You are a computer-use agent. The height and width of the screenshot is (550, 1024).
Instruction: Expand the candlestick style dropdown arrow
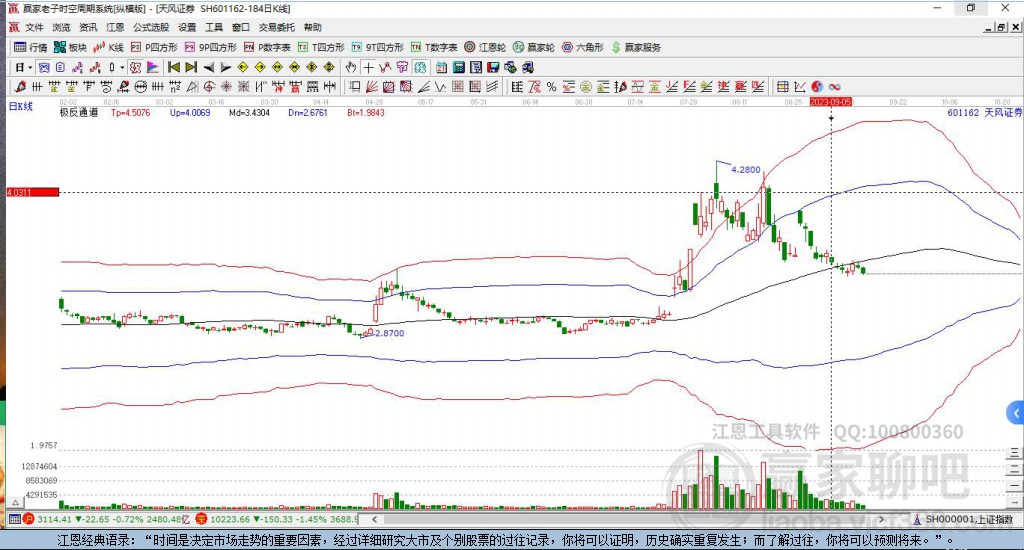click(122, 67)
